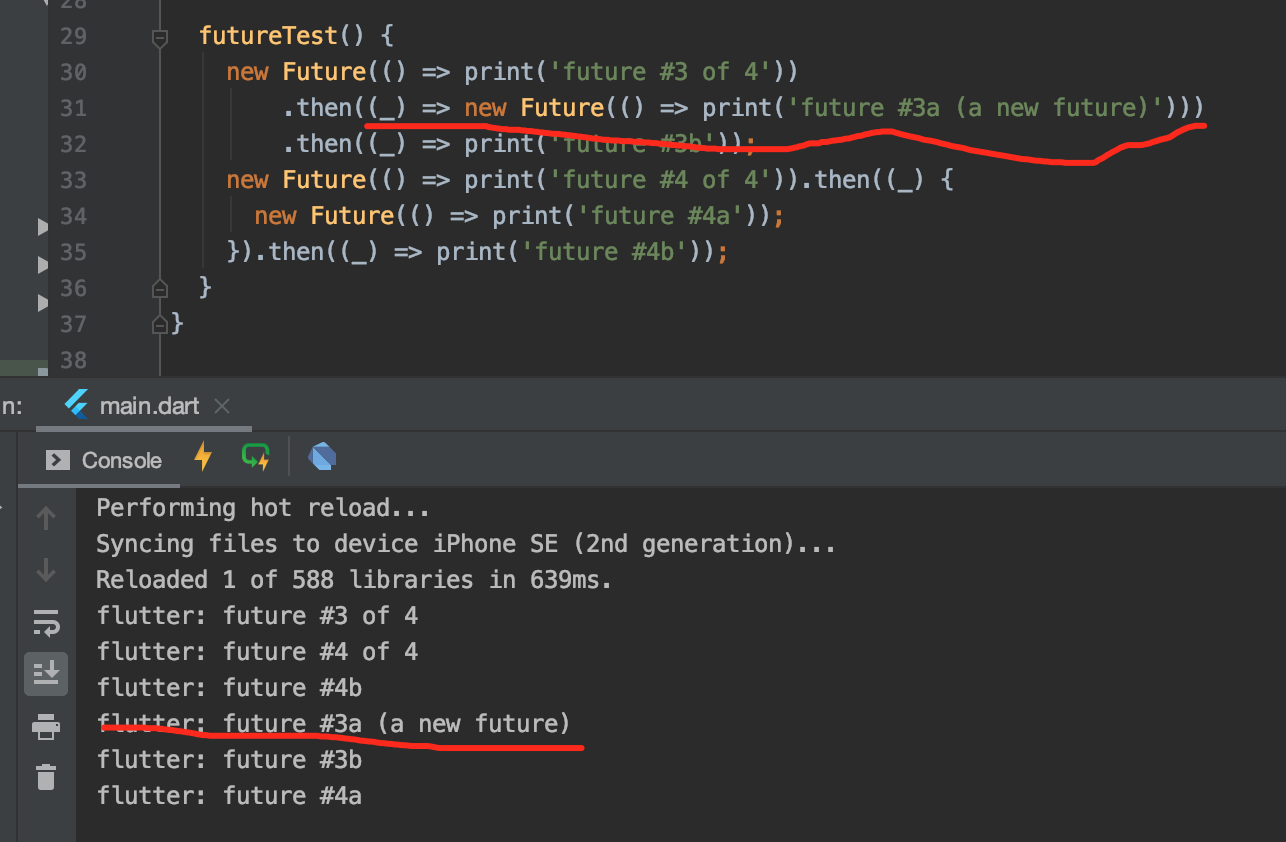This screenshot has width=1286, height=842.
Task: Click line number 34 in the gutter
Action: (73, 216)
